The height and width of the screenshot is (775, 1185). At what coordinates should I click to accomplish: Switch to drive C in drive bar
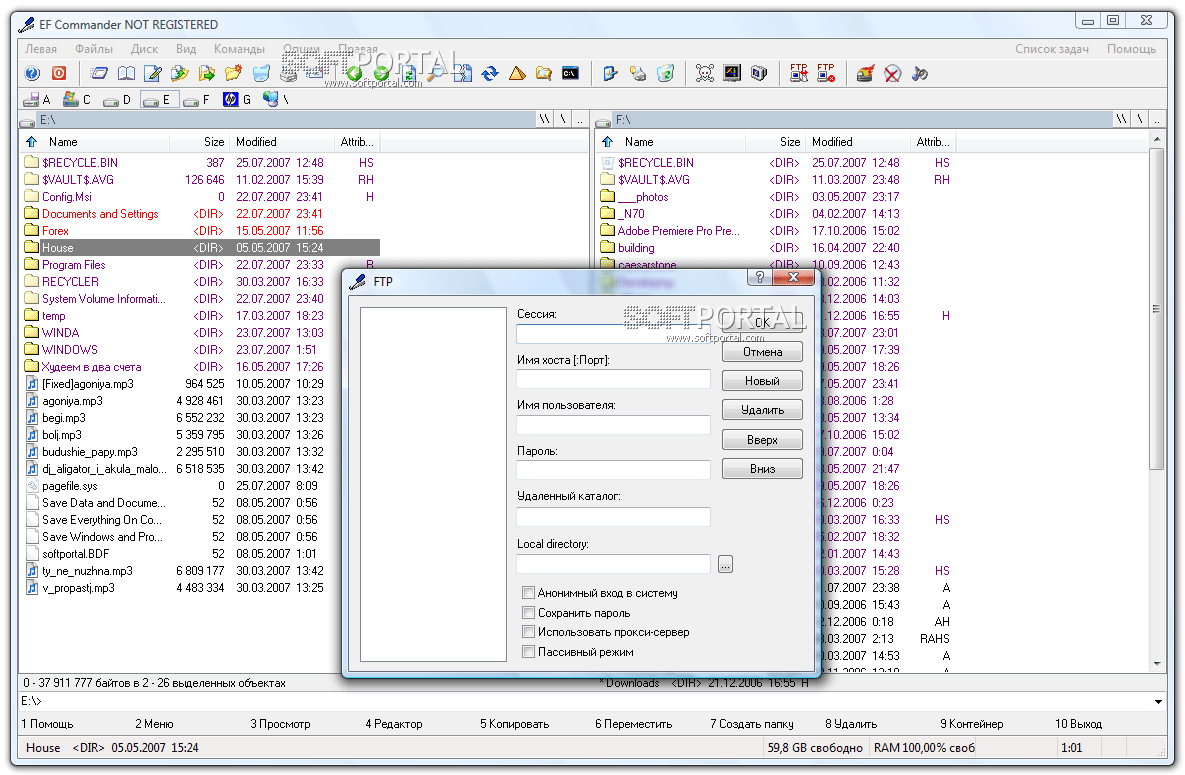(77, 99)
